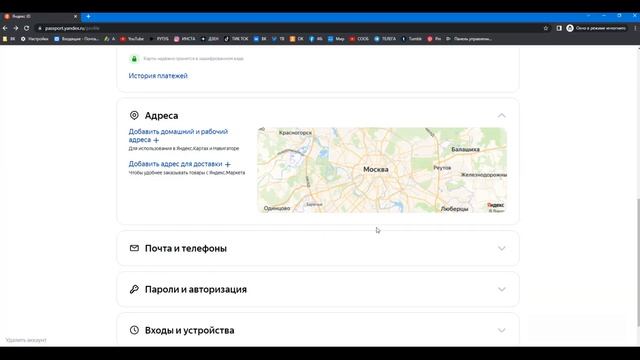This screenshot has height=360, width=640.
Task: Open the OK bookmark
Action: pyautogui.click(x=297, y=39)
